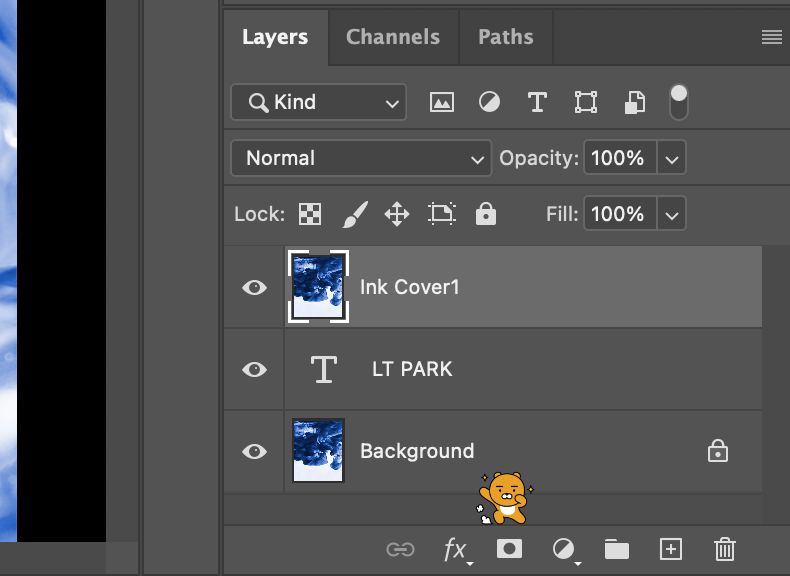The image size is (790, 576).
Task: Open the Opacity slider arrow
Action: click(671, 158)
